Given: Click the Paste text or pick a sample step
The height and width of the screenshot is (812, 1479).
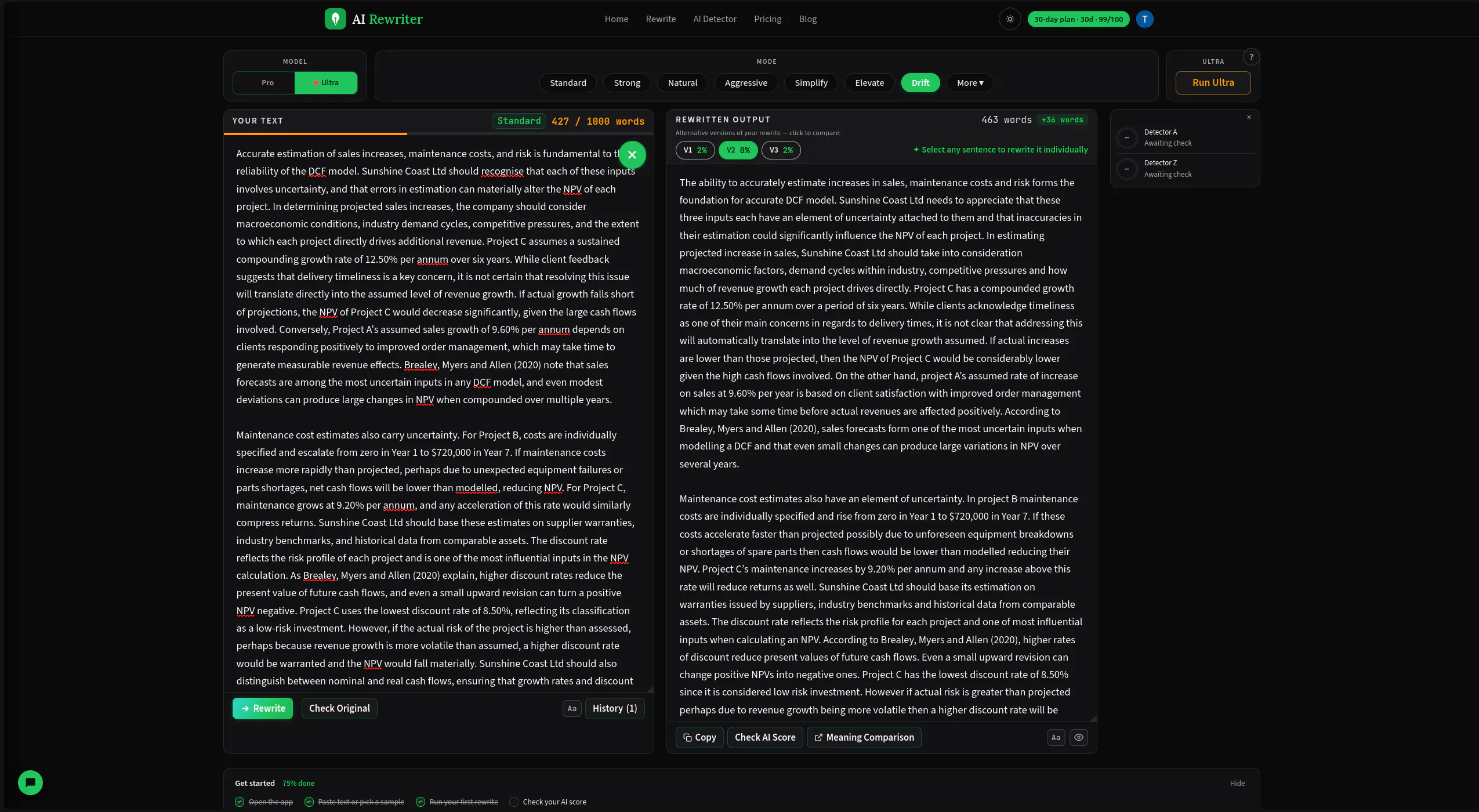Looking at the screenshot, I should tap(354, 802).
